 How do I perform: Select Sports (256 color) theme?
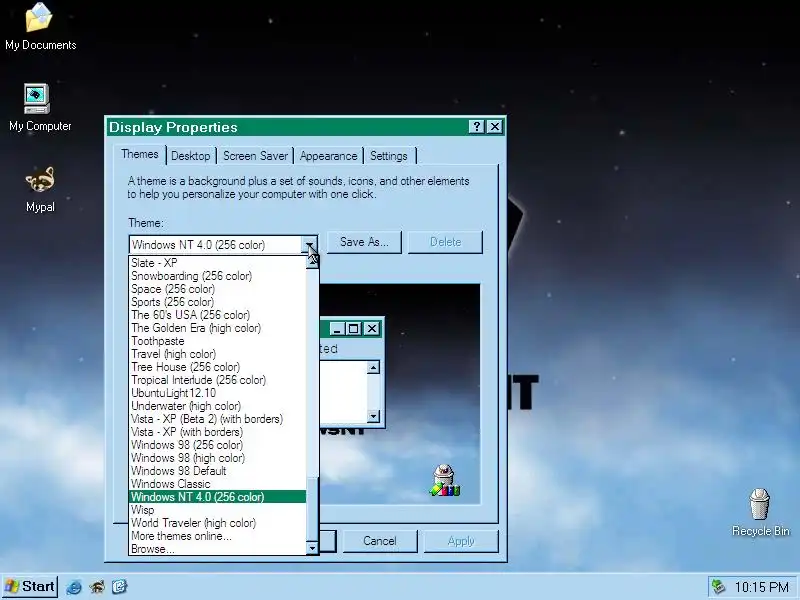tap(217, 302)
